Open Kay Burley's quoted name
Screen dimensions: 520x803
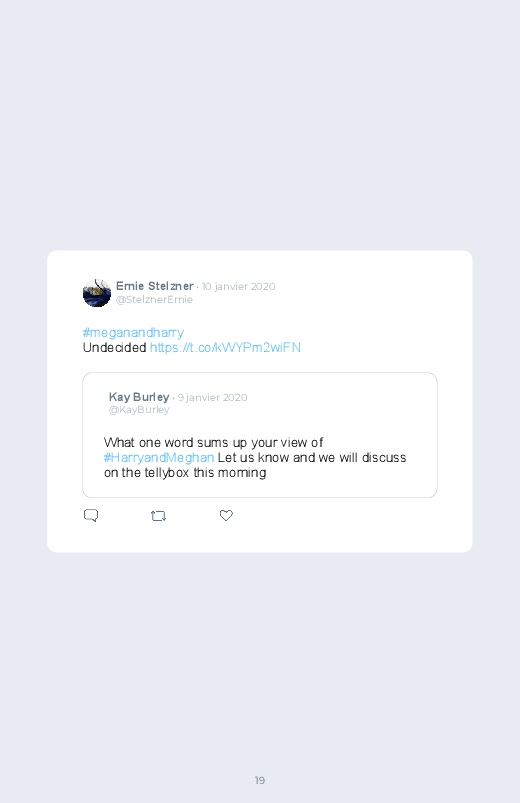pos(139,397)
